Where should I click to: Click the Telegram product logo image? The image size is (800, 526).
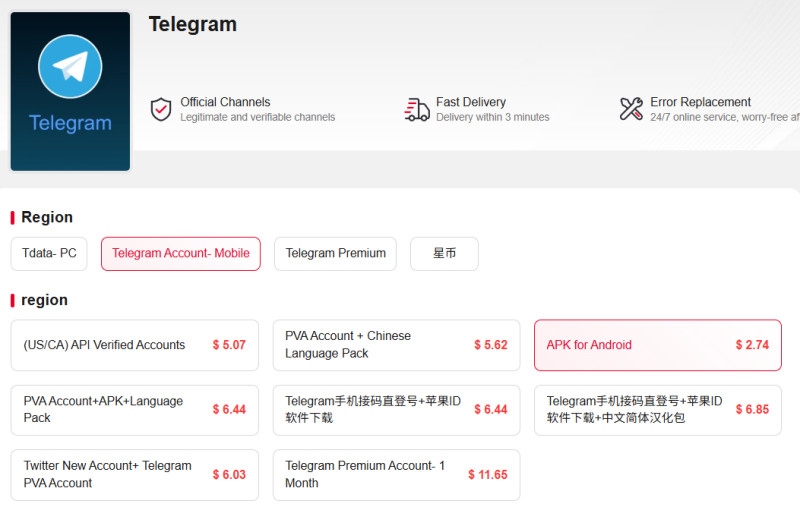click(x=70, y=91)
